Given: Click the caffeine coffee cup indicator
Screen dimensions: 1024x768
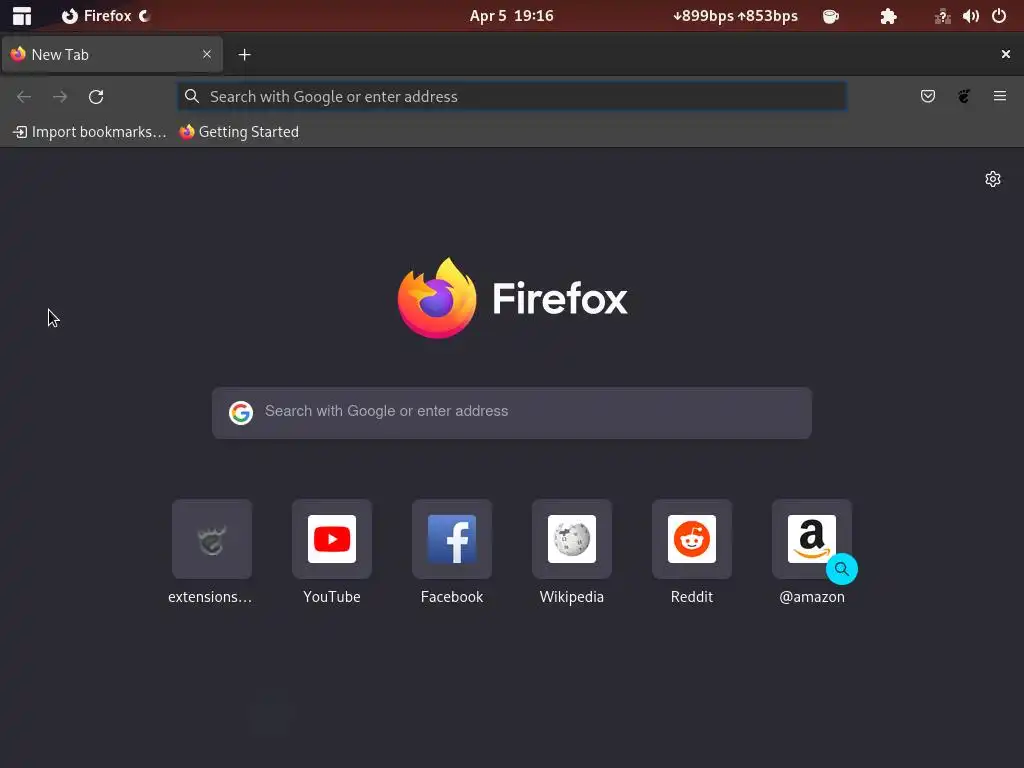Looking at the screenshot, I should click(831, 16).
